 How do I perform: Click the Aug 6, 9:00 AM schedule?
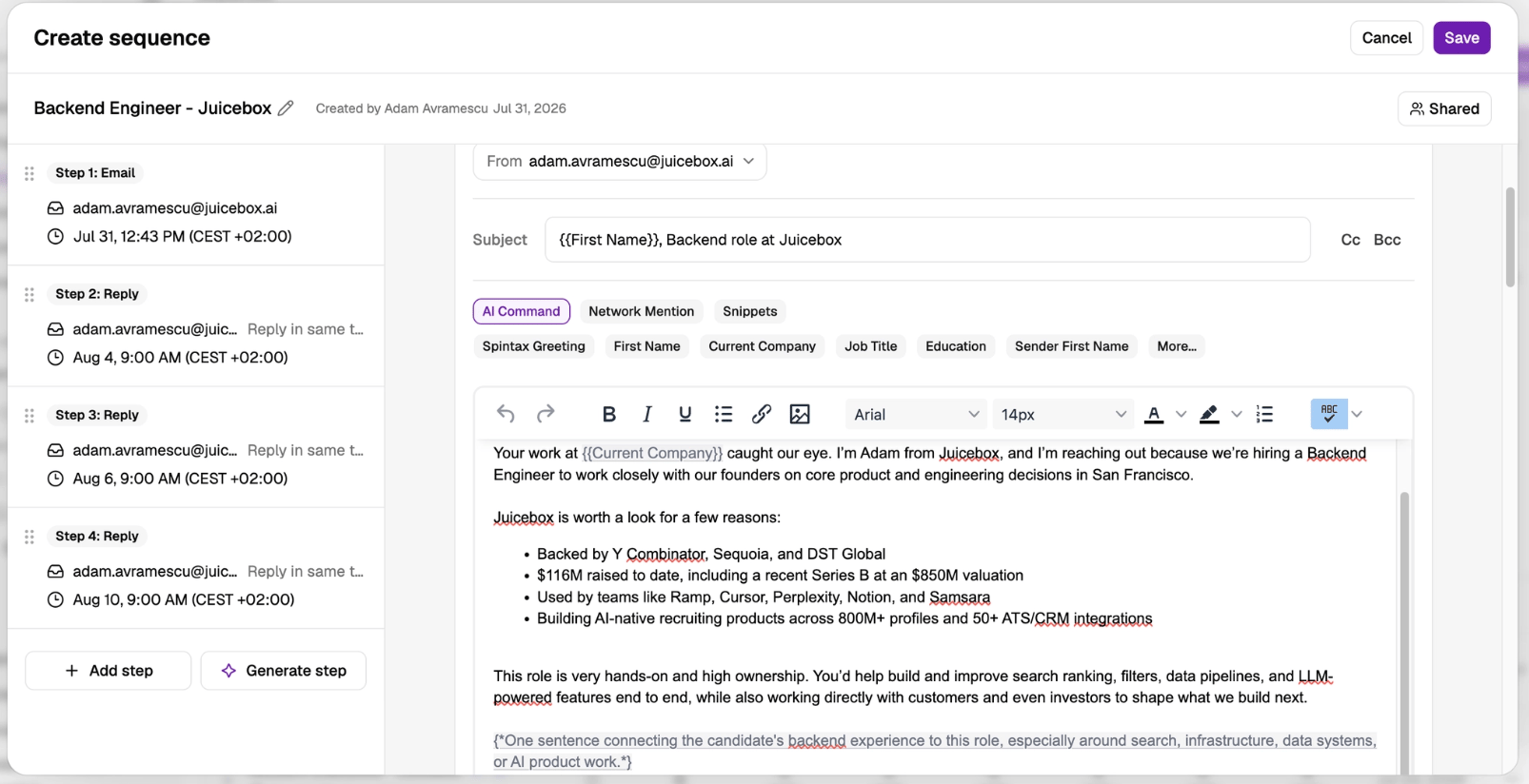click(x=181, y=479)
